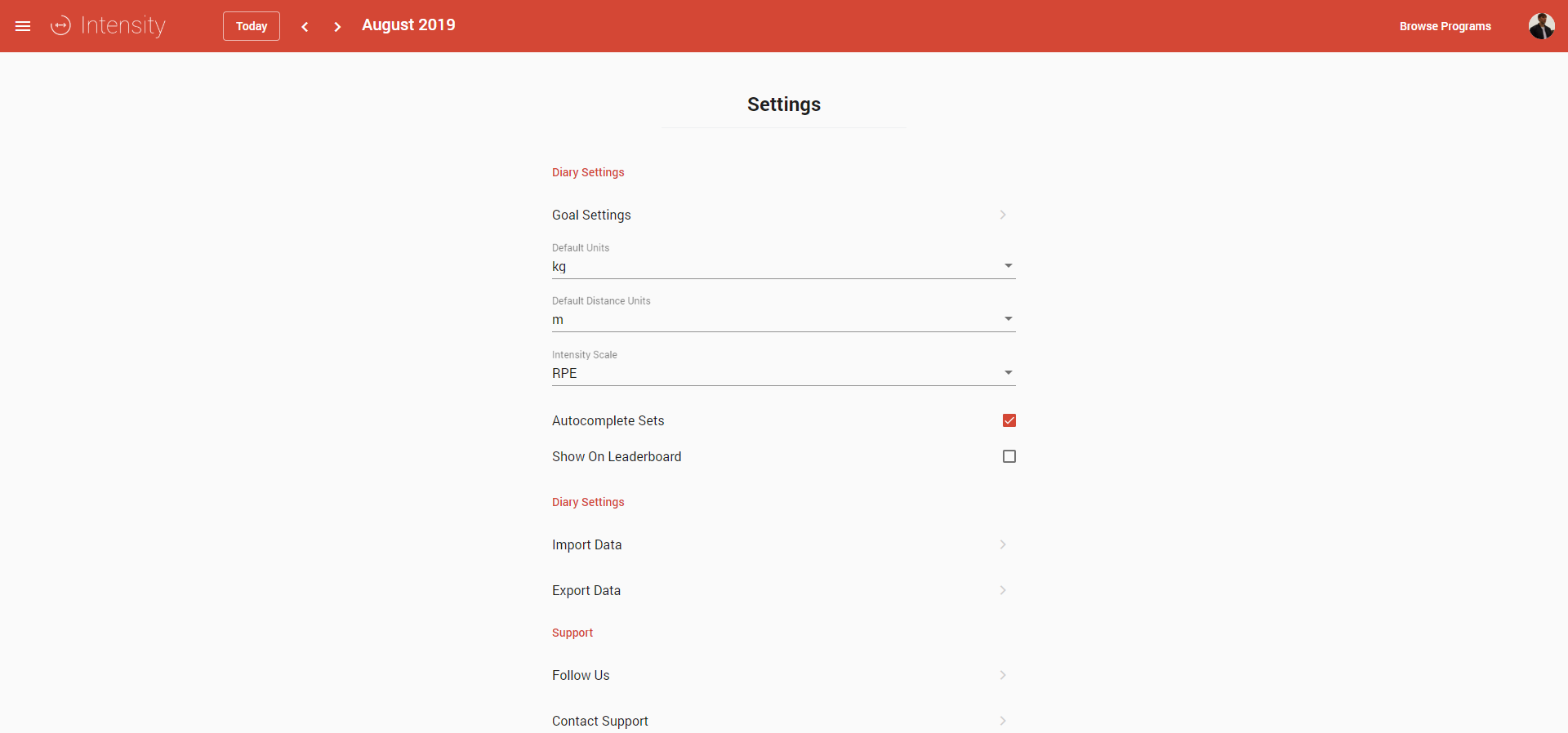This screenshot has width=1568, height=733.
Task: Click the Export Data chevron arrow
Action: pos(1003,590)
